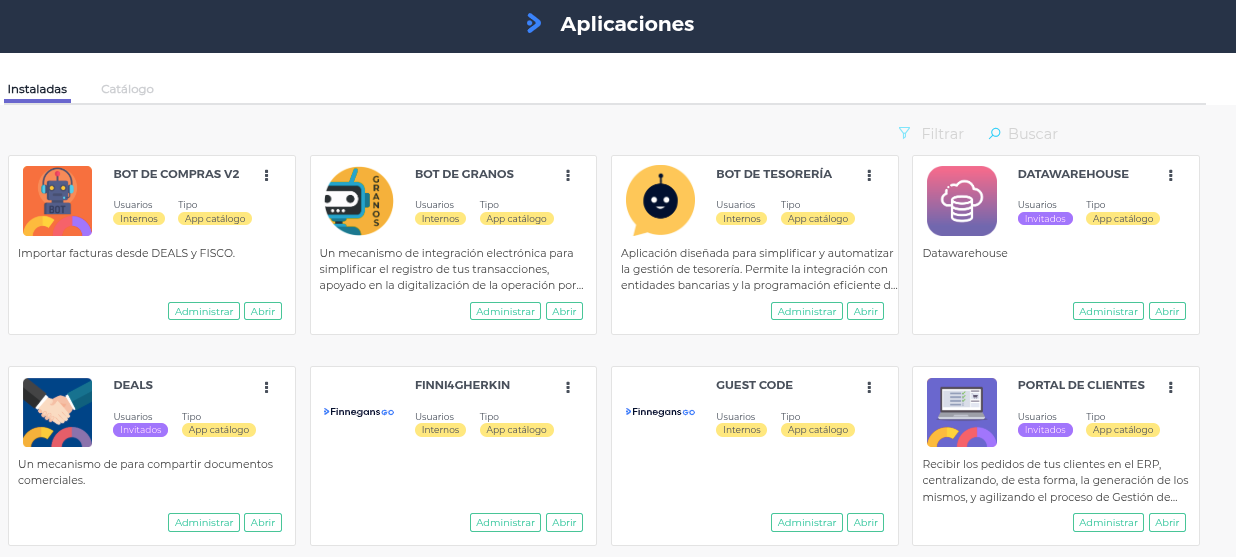Click the Bot de Compras V2 robot icon
The height and width of the screenshot is (557, 1236).
[57, 201]
